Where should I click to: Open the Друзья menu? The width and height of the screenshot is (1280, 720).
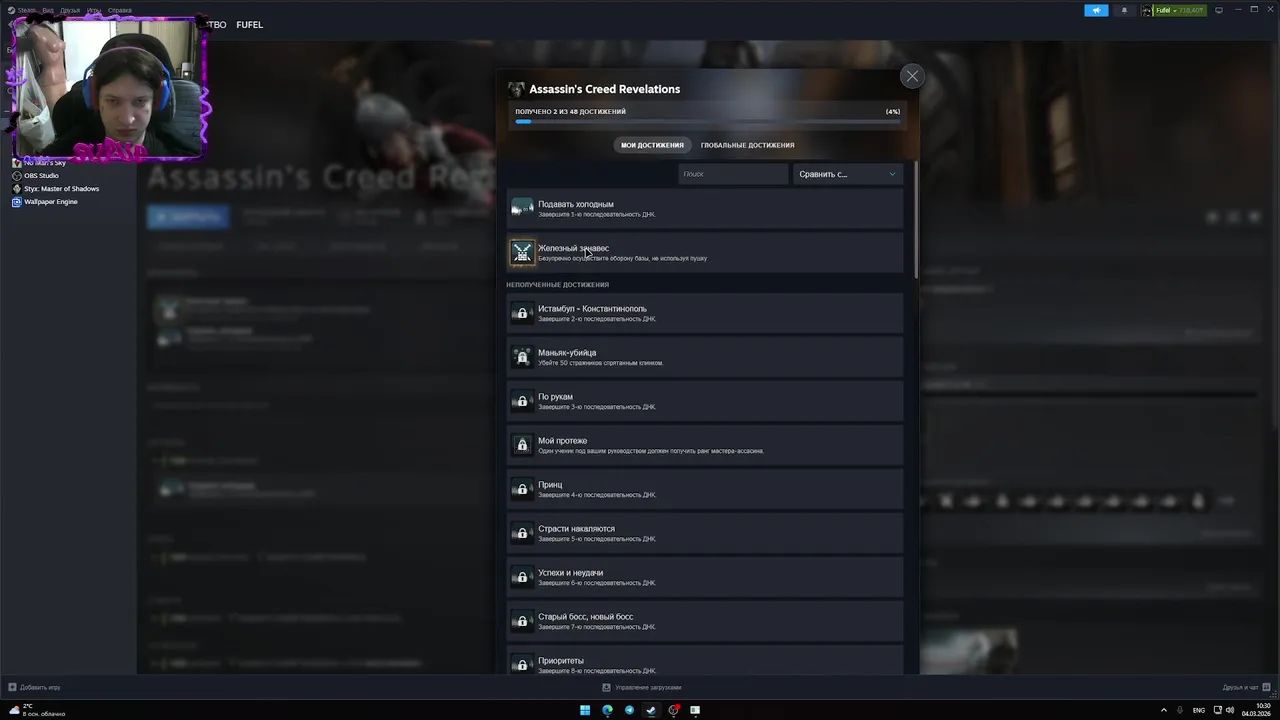(70, 10)
